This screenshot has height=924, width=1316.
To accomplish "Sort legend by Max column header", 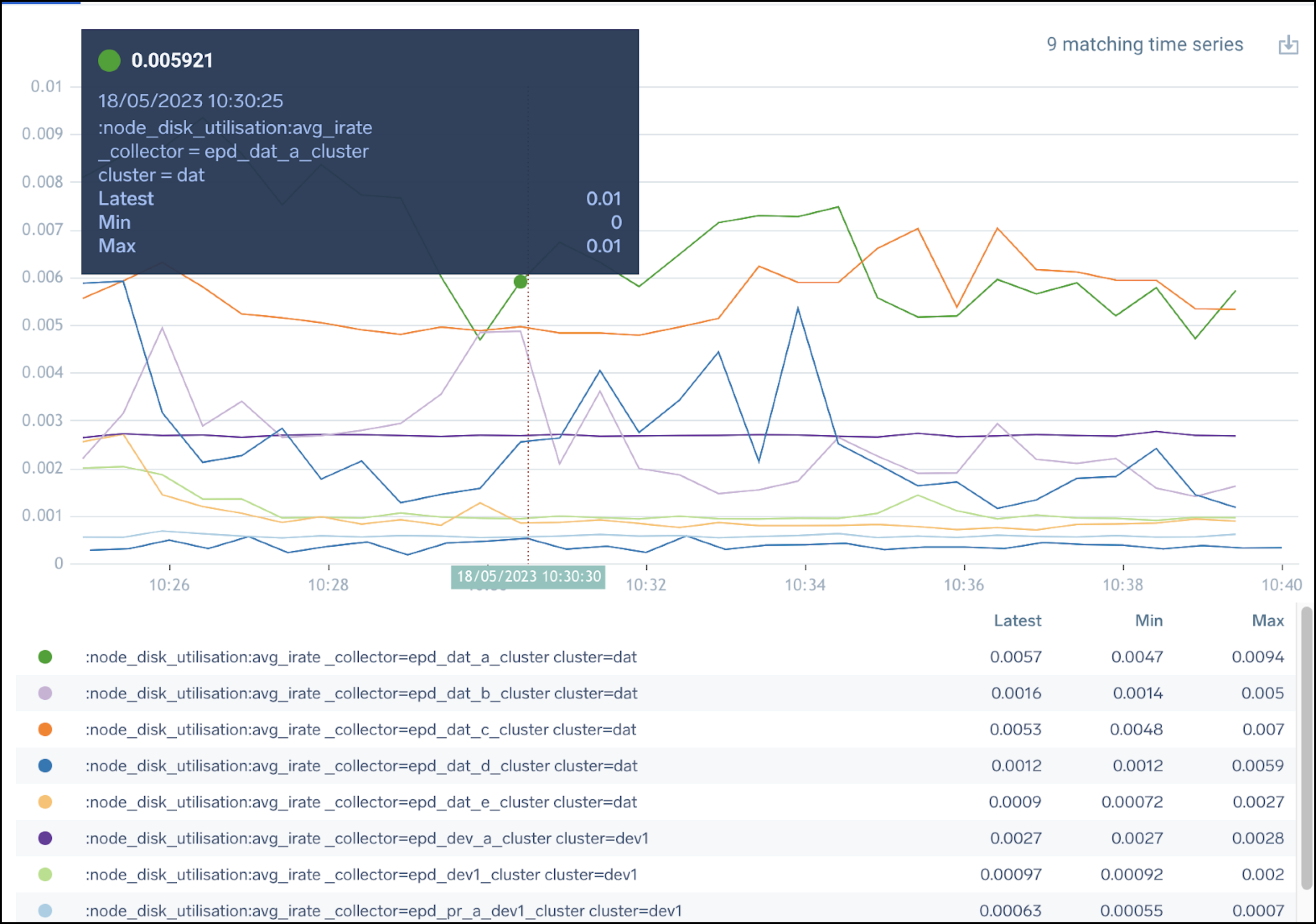I will (1268, 621).
